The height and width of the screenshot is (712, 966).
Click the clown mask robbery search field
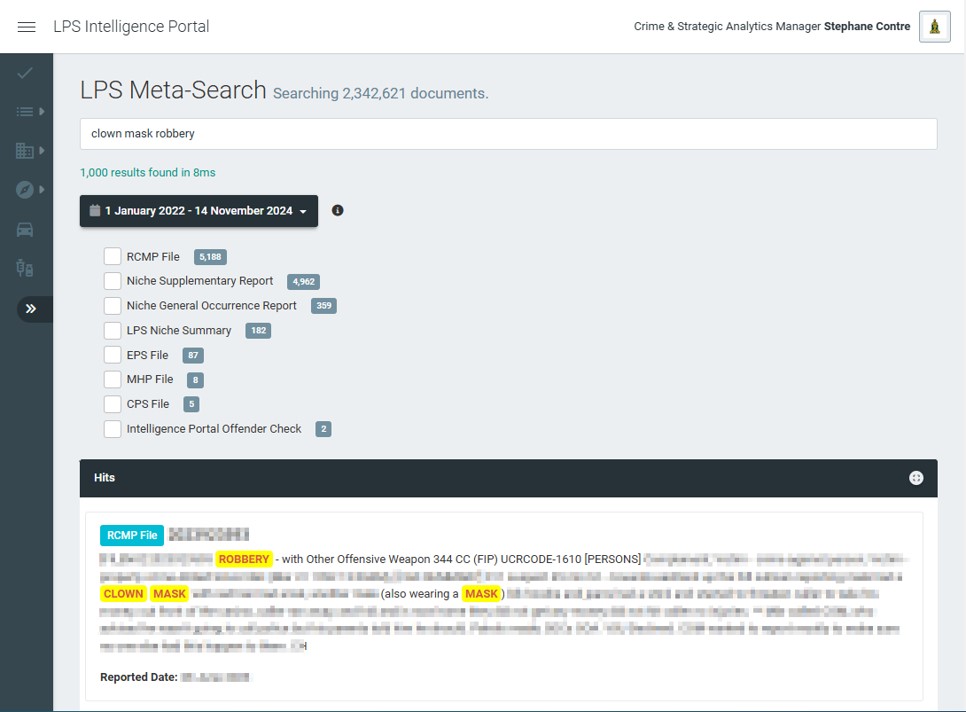tap(508, 134)
